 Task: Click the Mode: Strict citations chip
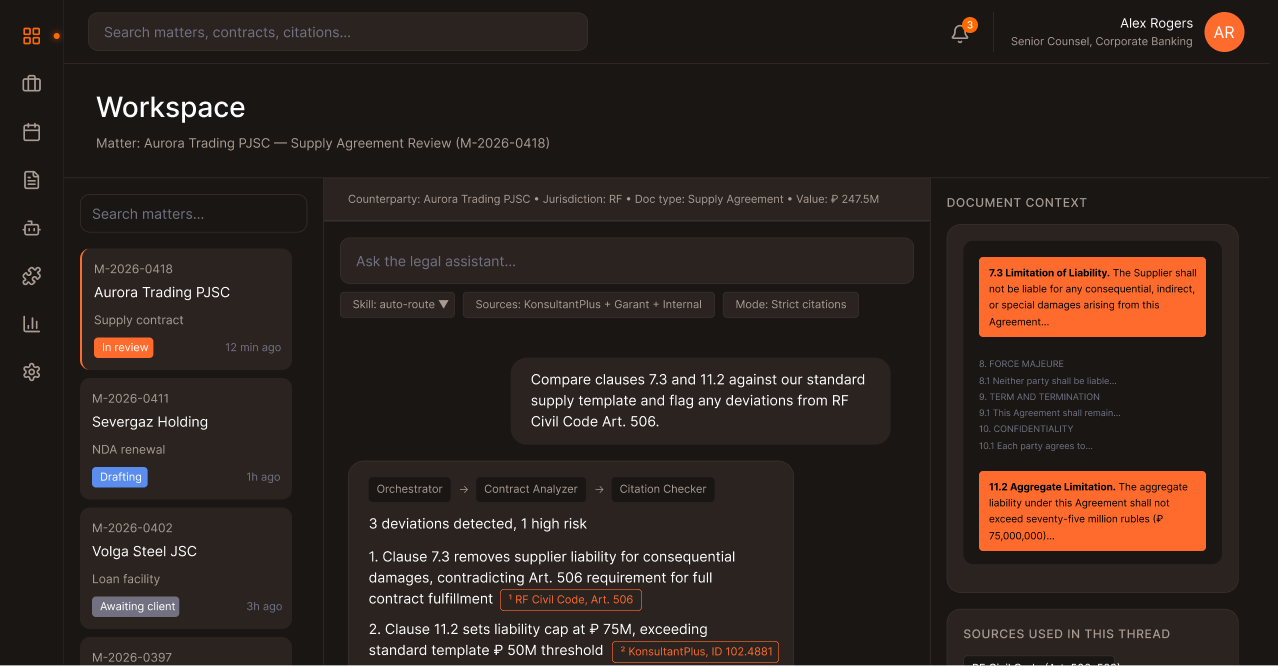point(791,305)
